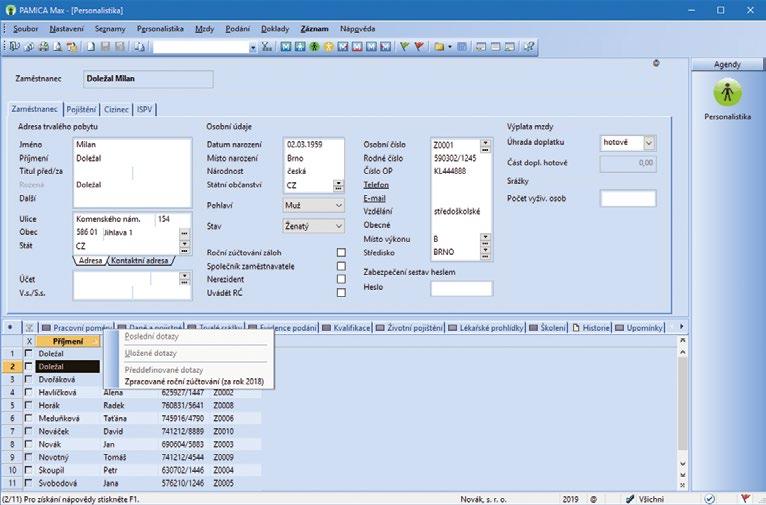The width and height of the screenshot is (766, 505).
Task: Open the Úhrada doplatku dropdown
Action: coord(628,143)
